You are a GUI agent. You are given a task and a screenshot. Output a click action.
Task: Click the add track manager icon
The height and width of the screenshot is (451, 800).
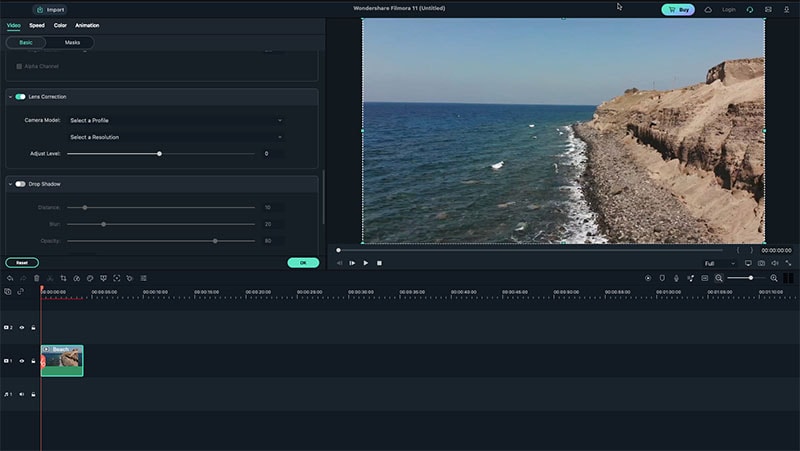coord(8,291)
